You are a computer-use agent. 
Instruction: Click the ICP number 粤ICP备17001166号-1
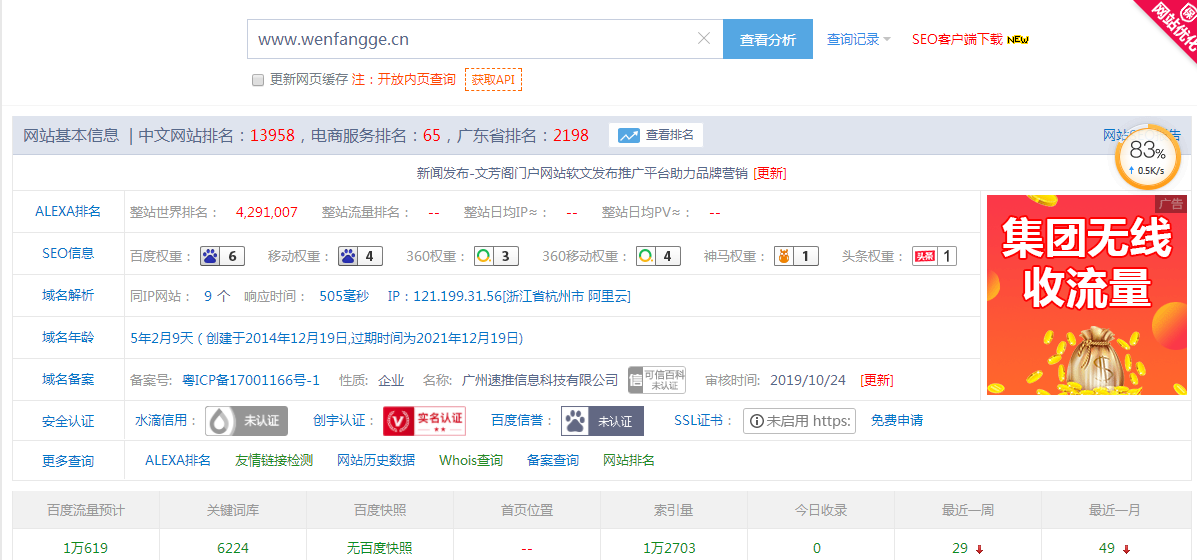pyautogui.click(x=251, y=380)
